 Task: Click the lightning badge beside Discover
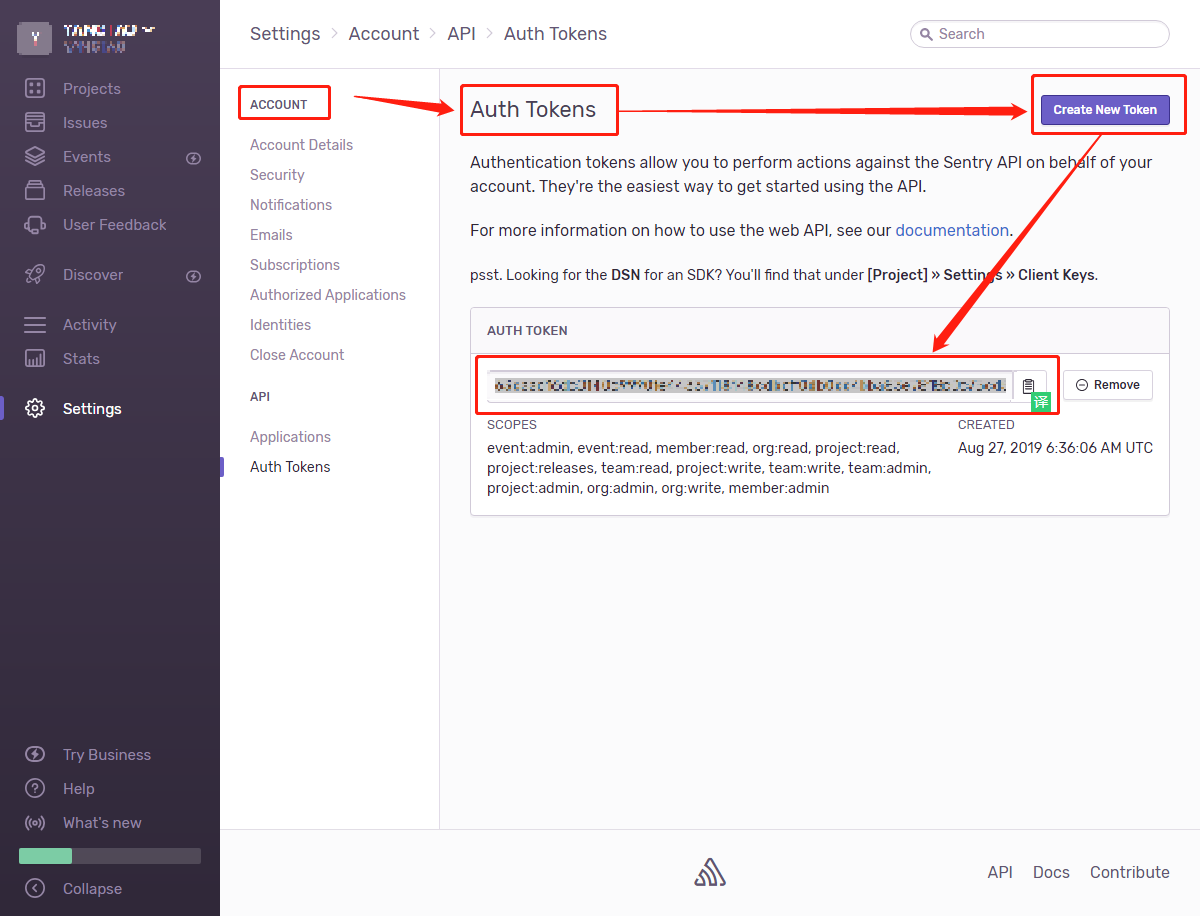point(194,276)
